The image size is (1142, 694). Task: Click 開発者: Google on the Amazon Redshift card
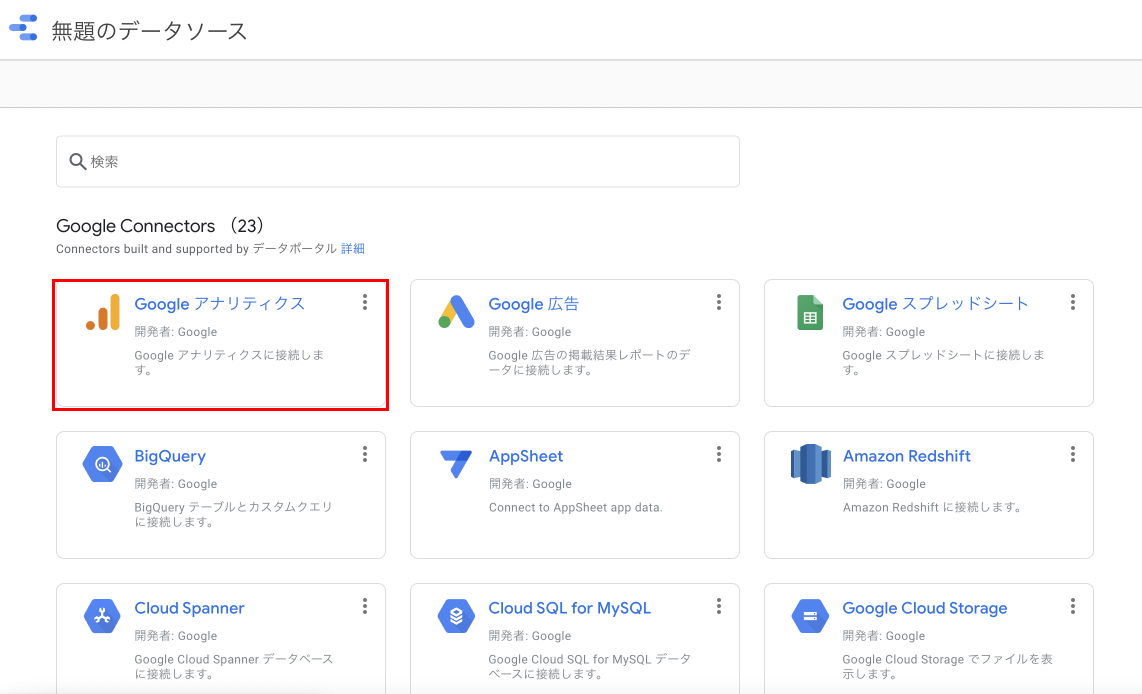click(x=884, y=484)
